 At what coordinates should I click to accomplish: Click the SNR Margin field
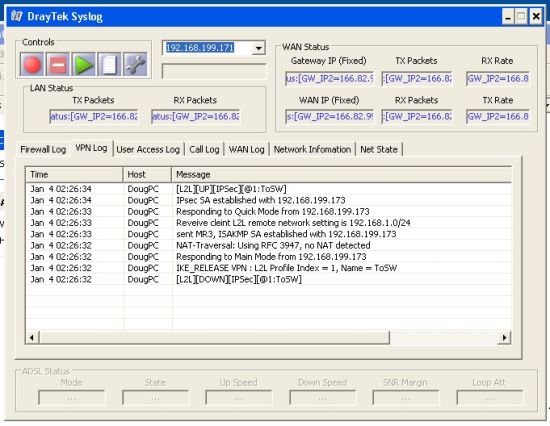[x=405, y=398]
